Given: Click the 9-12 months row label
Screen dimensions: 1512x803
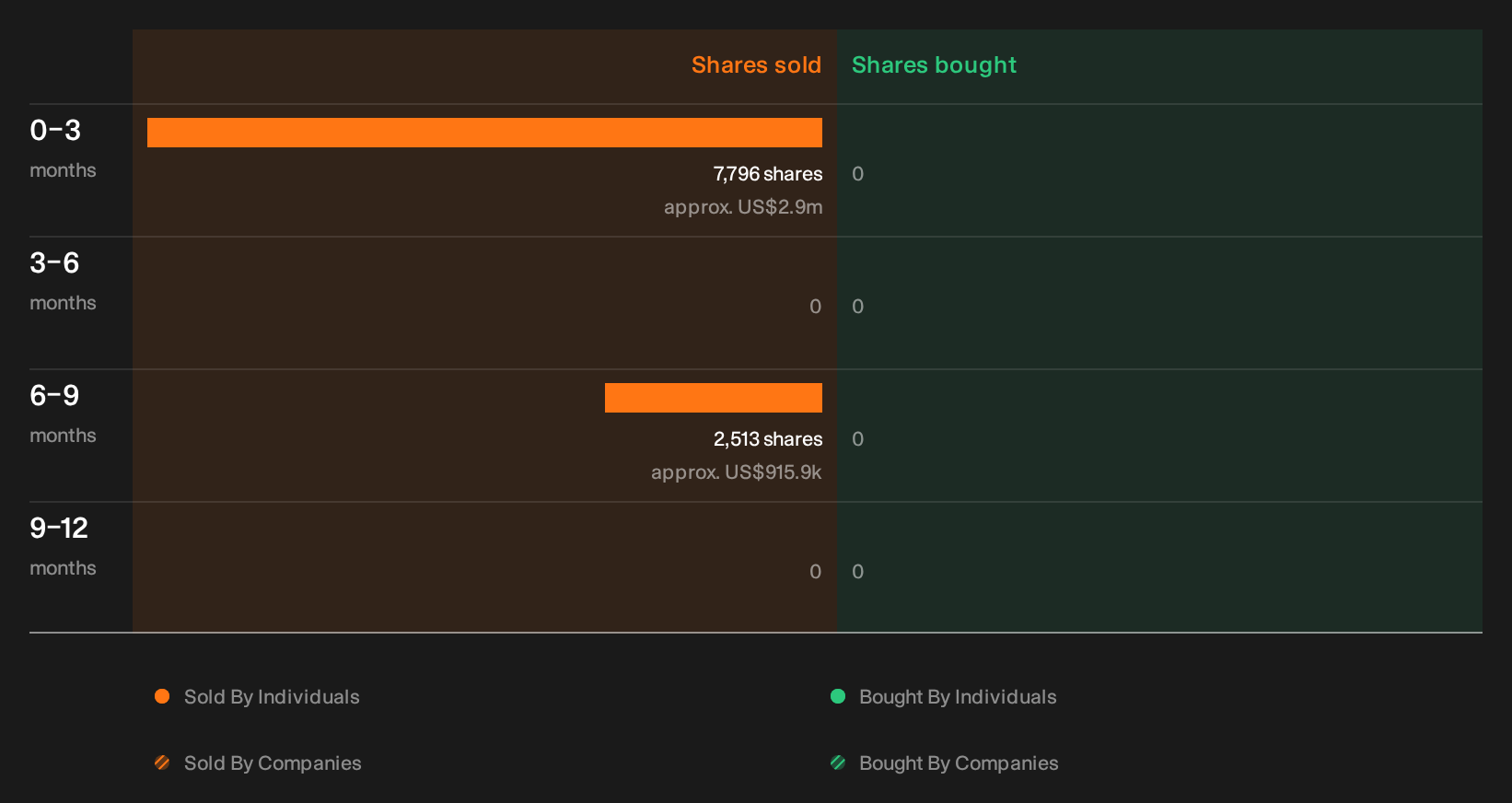Looking at the screenshot, I should pyautogui.click(x=63, y=546).
